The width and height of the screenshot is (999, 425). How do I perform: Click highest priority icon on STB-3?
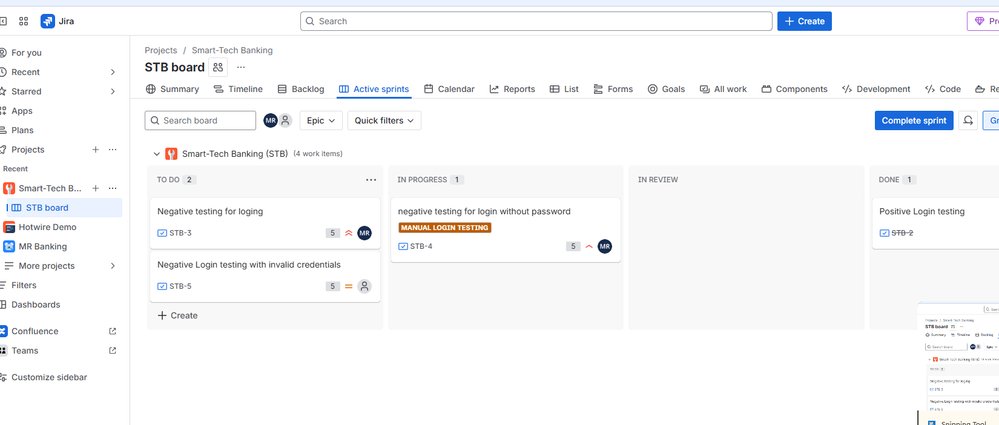pos(349,233)
